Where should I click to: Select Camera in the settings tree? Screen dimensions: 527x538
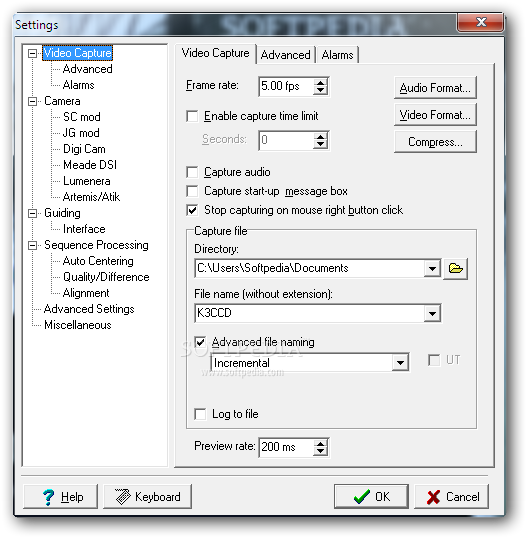click(62, 101)
